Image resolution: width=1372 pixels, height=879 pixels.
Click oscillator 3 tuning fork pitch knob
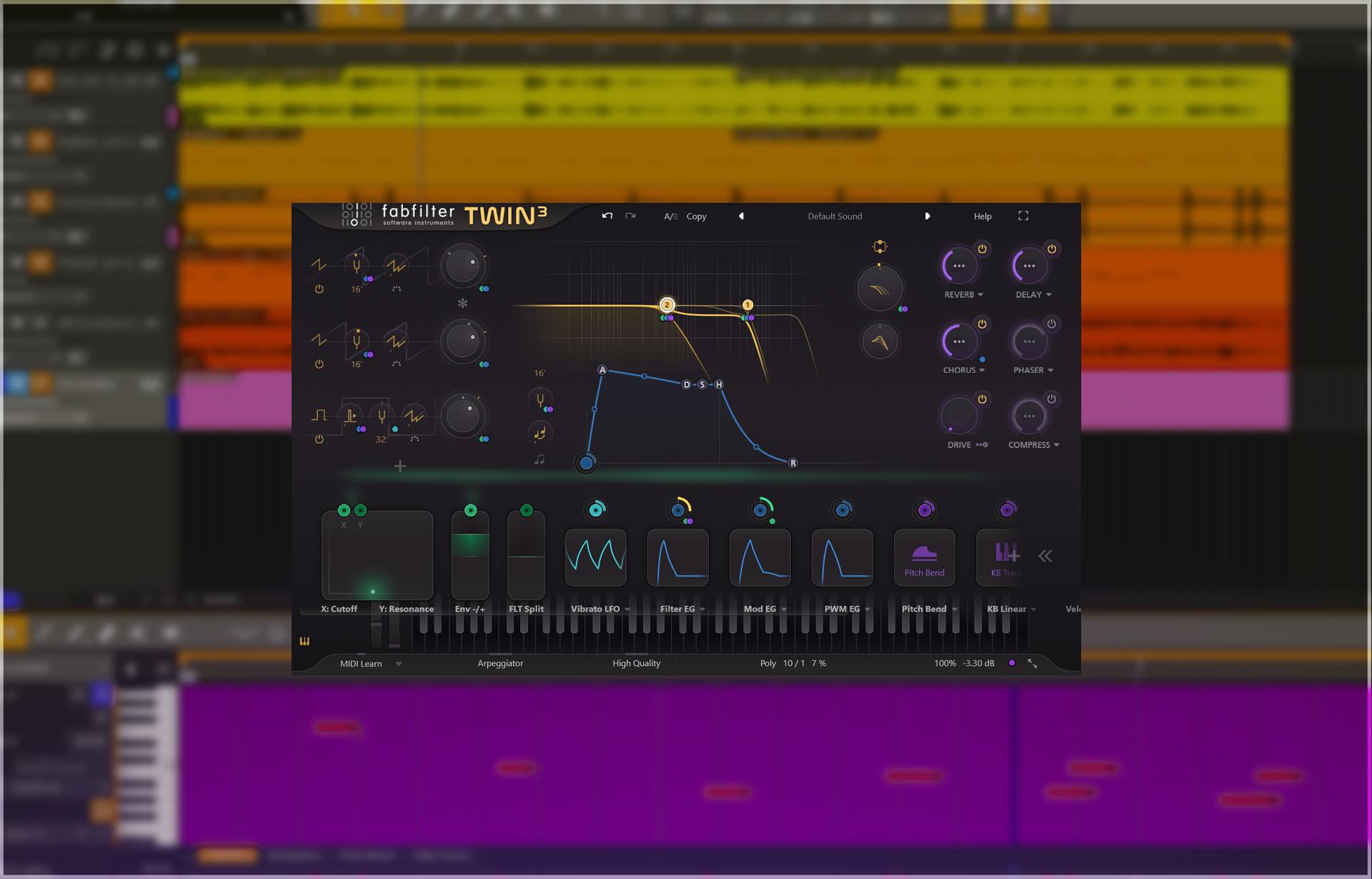382,416
